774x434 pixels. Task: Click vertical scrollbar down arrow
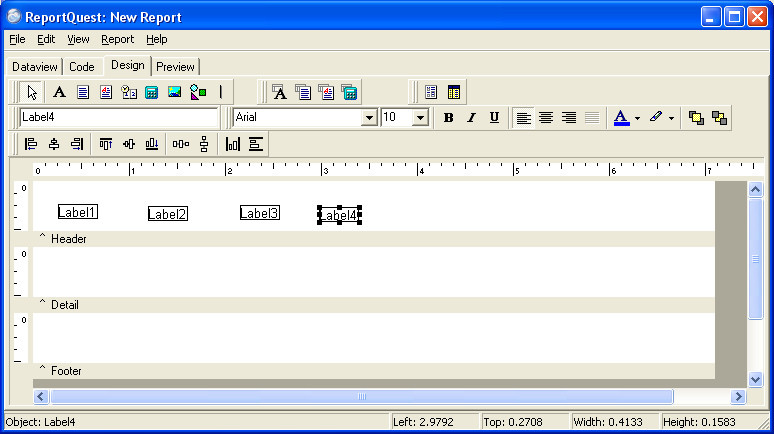pyautogui.click(x=755, y=379)
